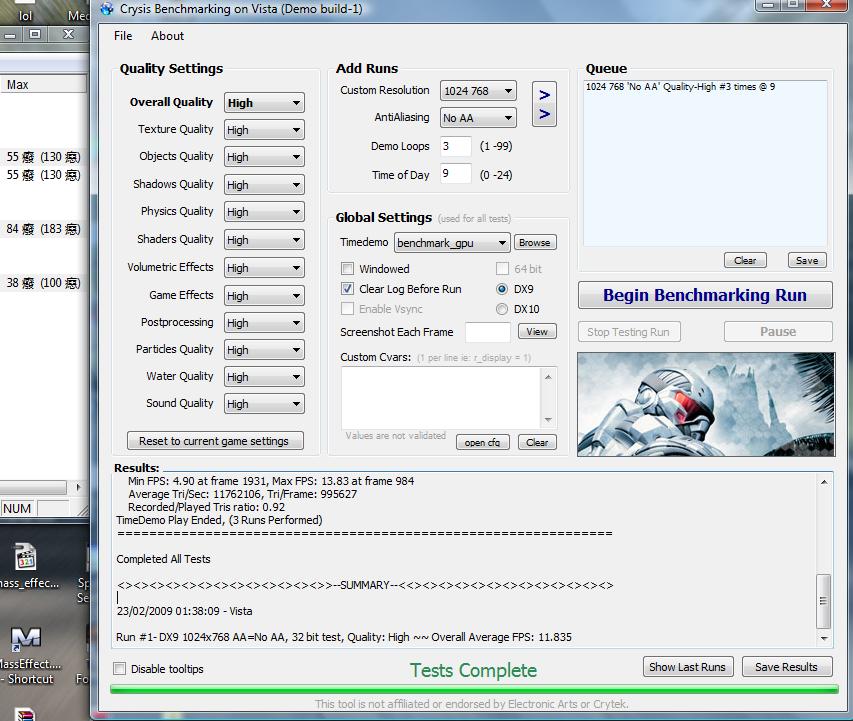853x721 pixels.
Task: Click Begin Benchmarking Run button
Action: [705, 295]
